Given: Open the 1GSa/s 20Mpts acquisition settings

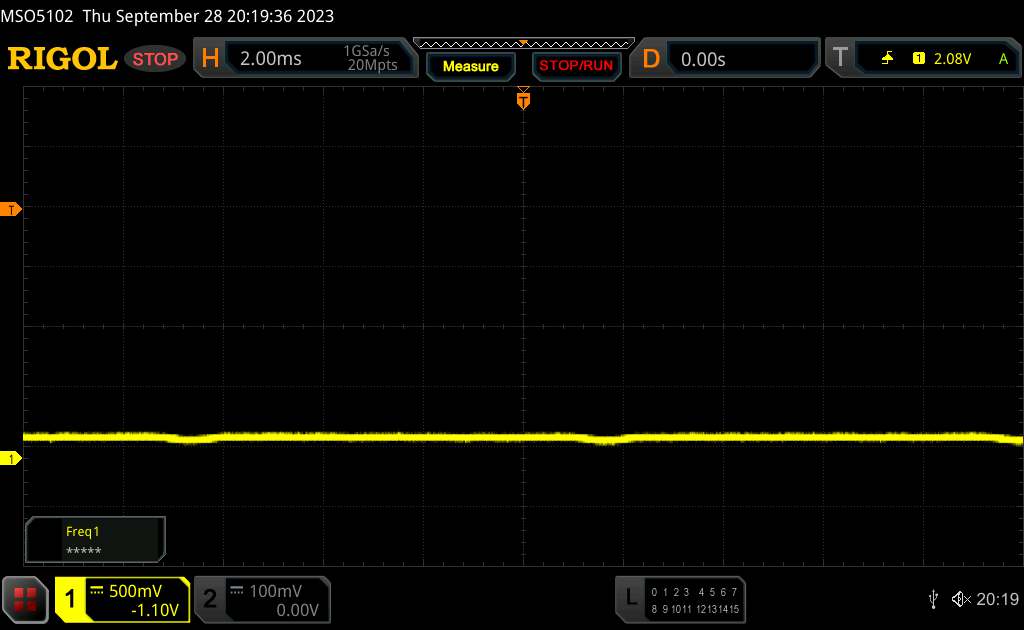Looking at the screenshot, I should tap(370, 59).
